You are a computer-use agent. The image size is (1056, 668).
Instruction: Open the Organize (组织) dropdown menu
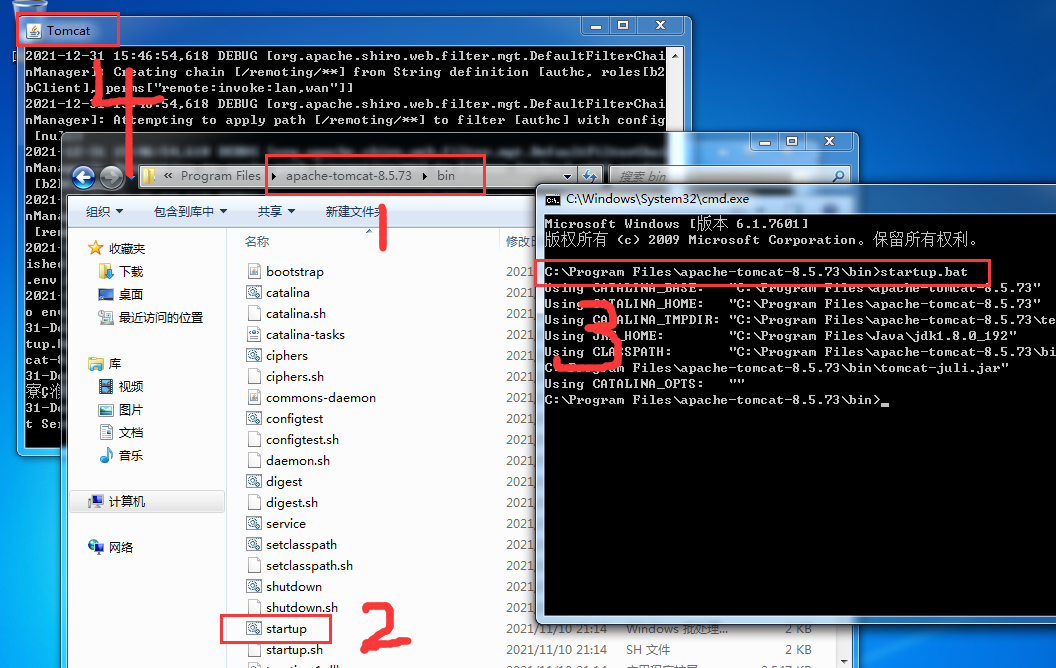coord(104,211)
